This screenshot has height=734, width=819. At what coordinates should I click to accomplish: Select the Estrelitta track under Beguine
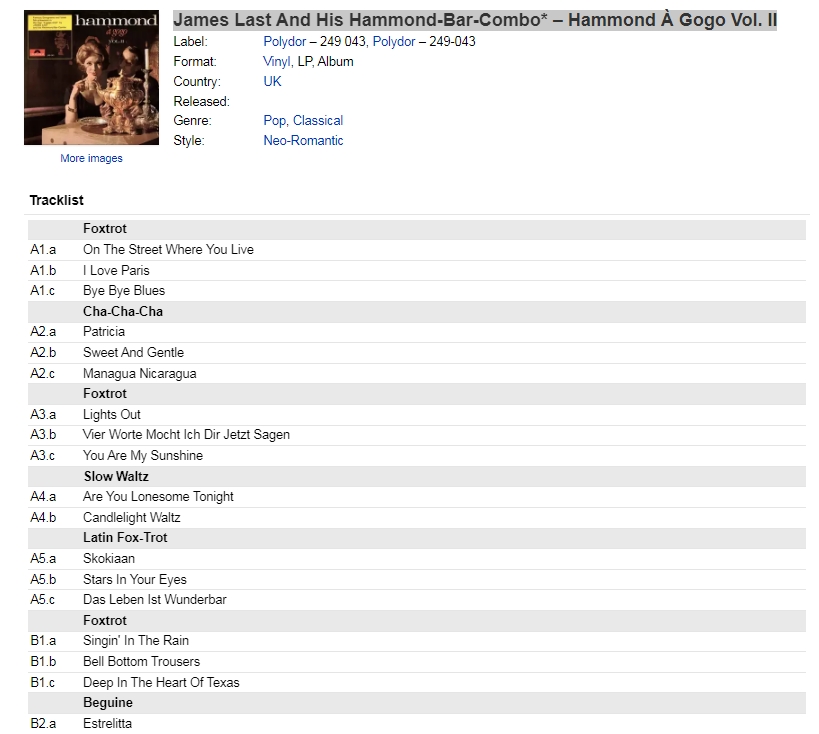107,724
